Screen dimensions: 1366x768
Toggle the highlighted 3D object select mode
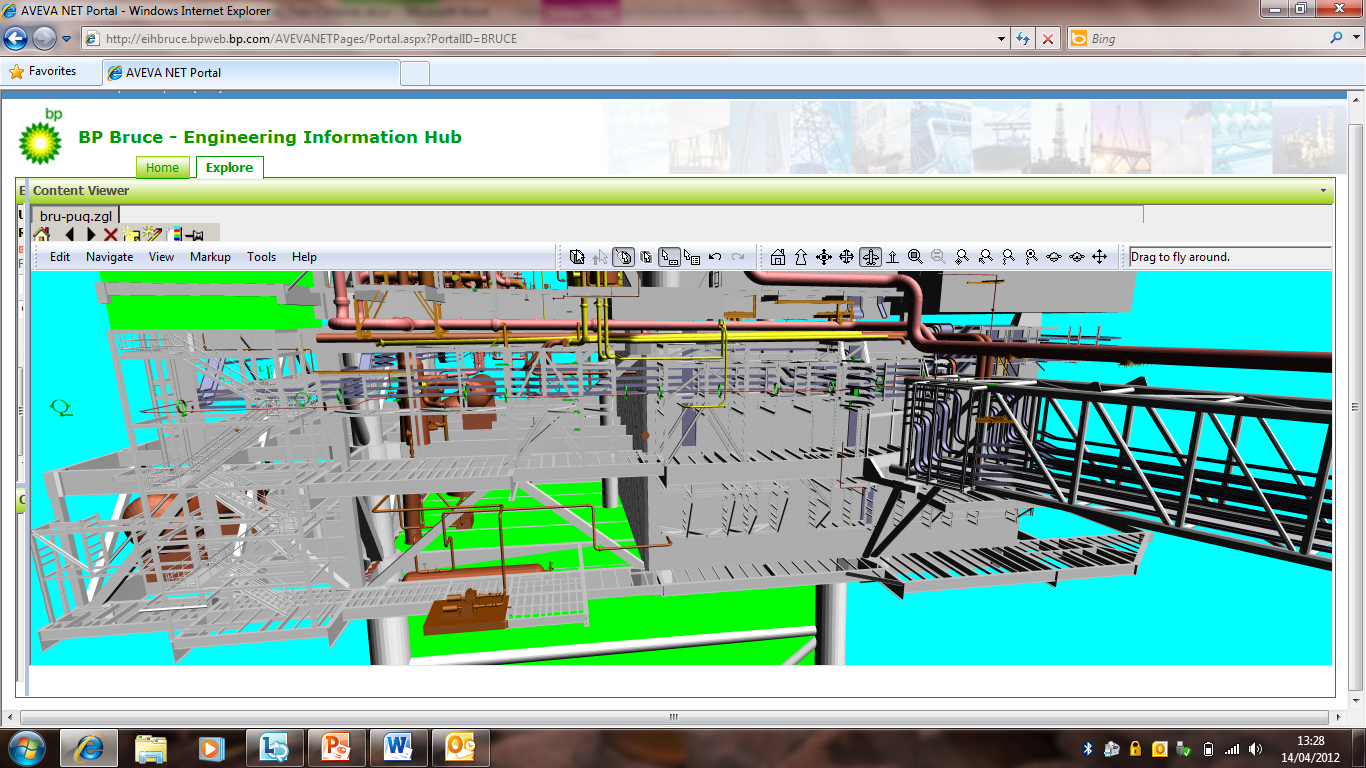(623, 257)
